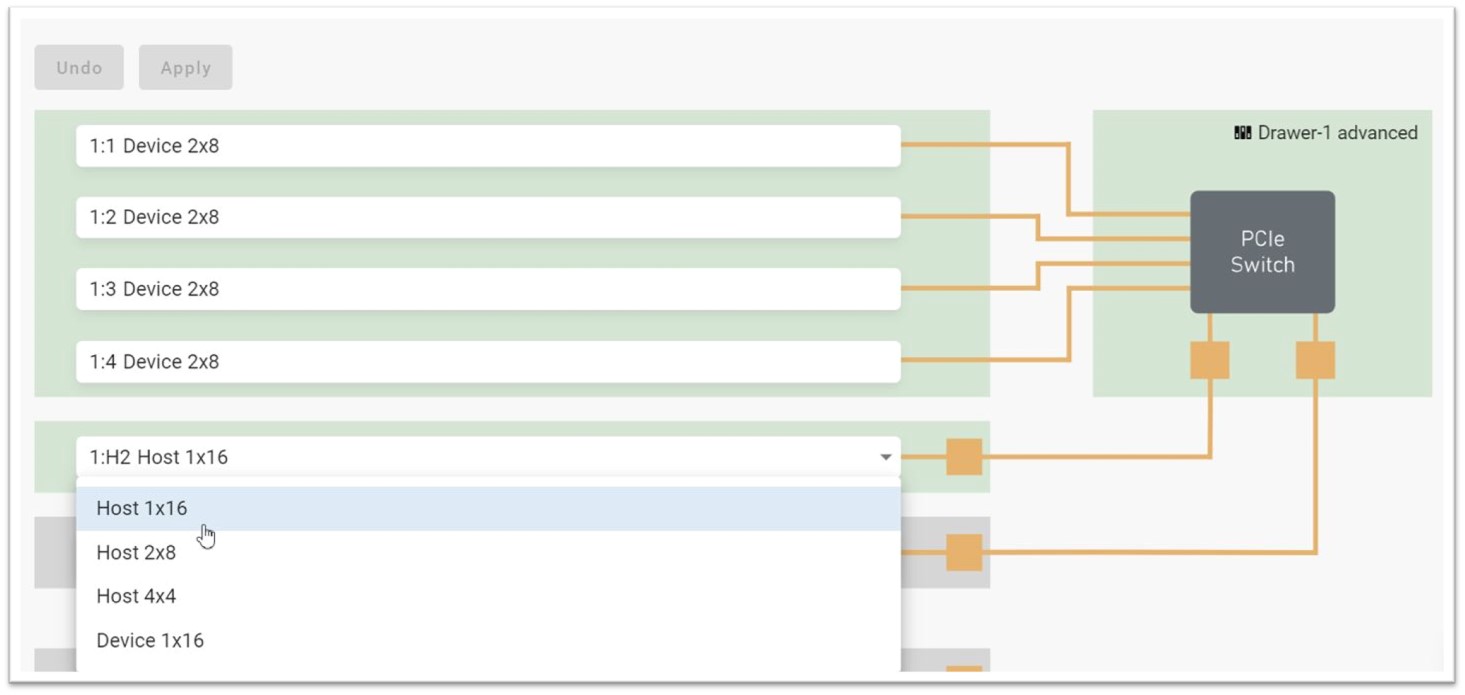
Task: Select the PCIe Switch block
Action: [1262, 252]
